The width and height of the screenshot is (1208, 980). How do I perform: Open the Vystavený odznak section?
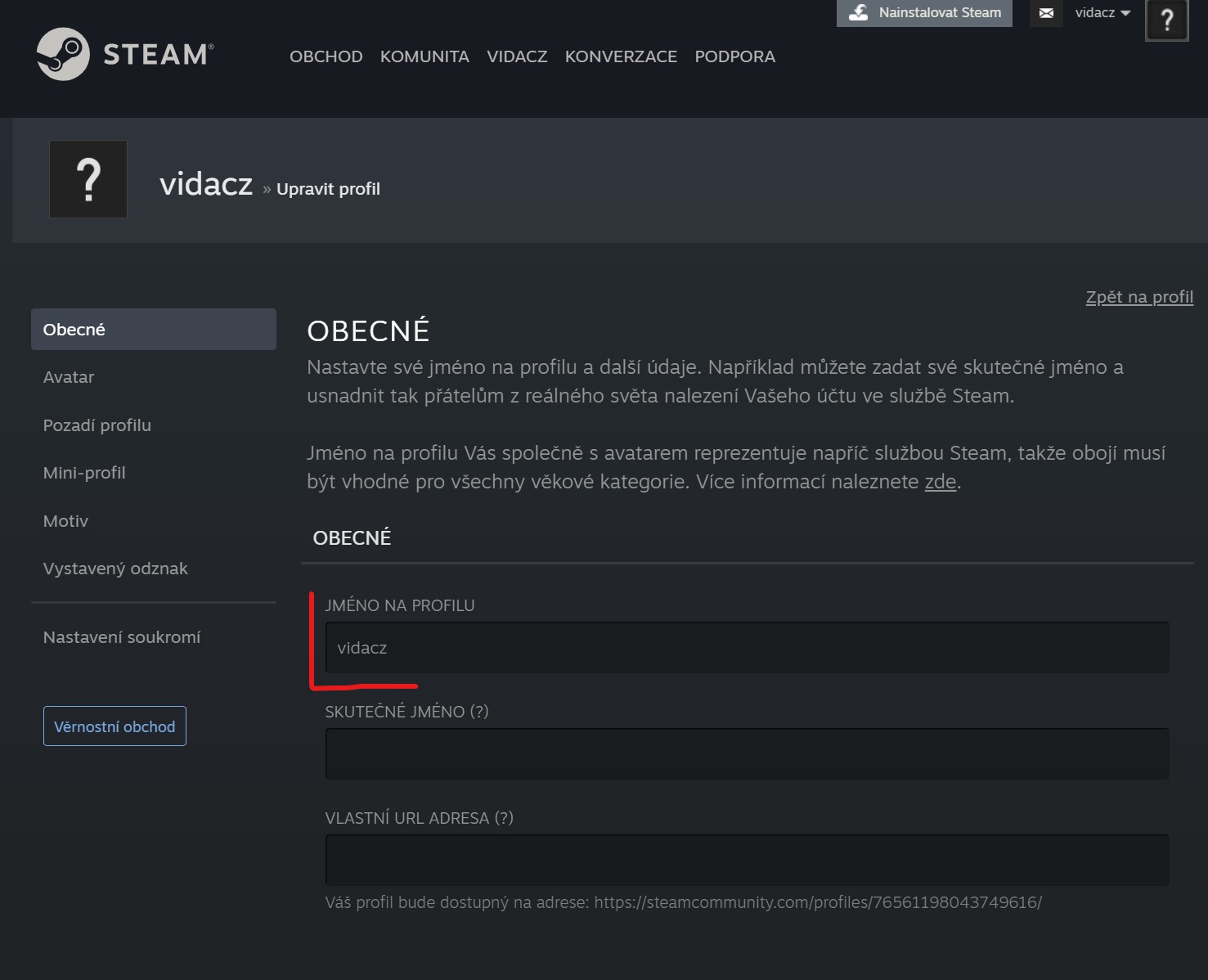pyautogui.click(x=115, y=569)
